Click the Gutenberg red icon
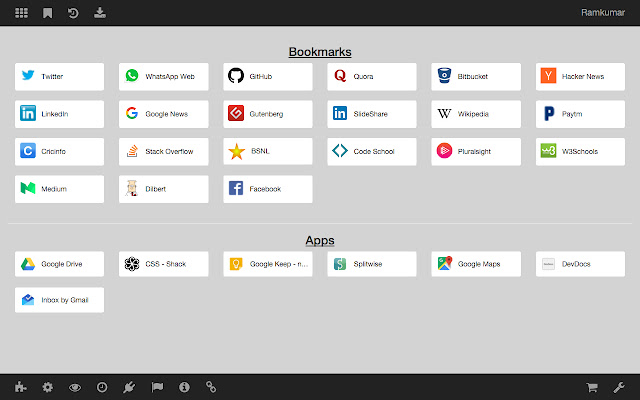 pos(236,113)
